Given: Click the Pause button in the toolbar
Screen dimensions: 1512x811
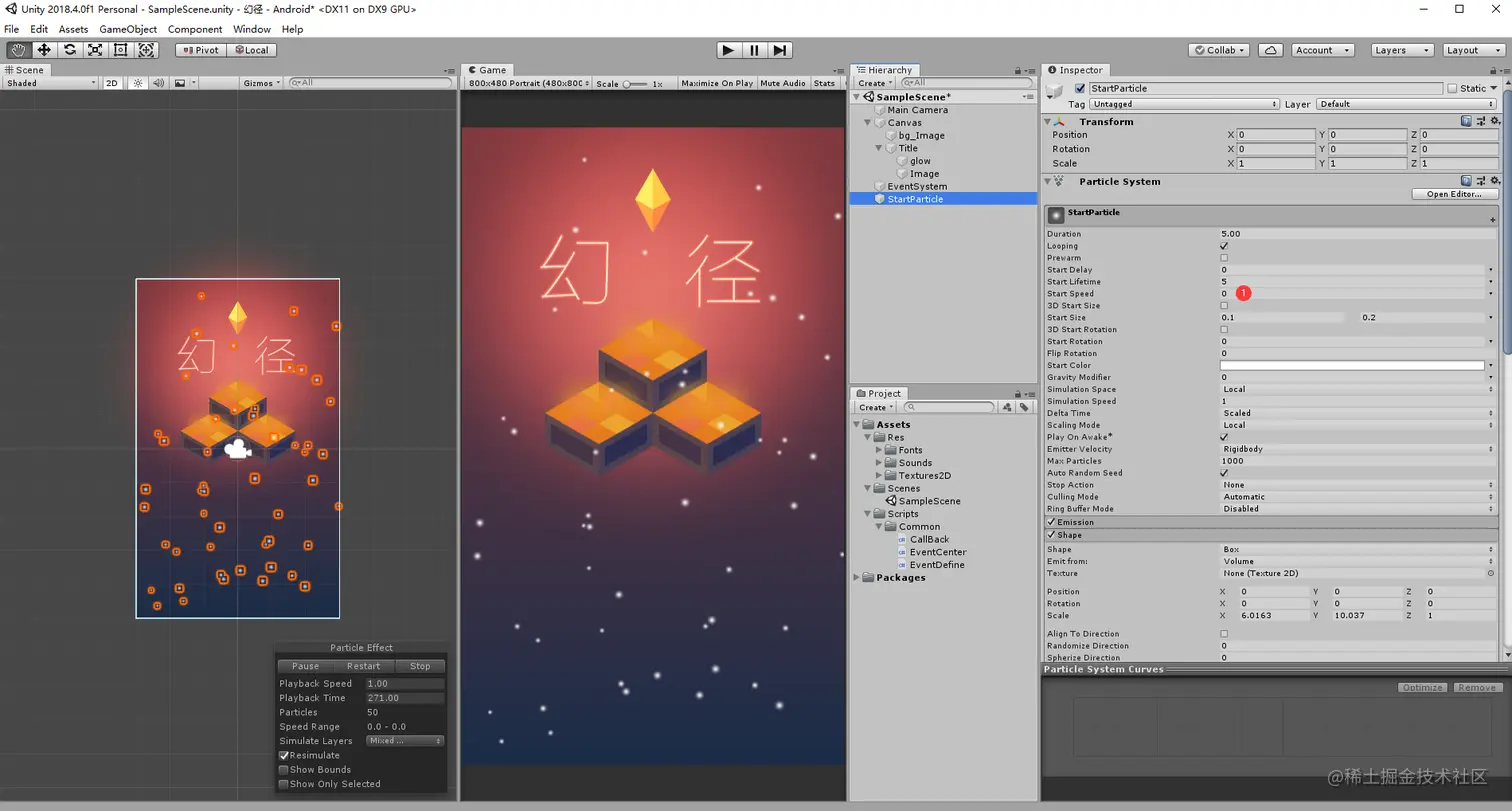Looking at the screenshot, I should (754, 50).
